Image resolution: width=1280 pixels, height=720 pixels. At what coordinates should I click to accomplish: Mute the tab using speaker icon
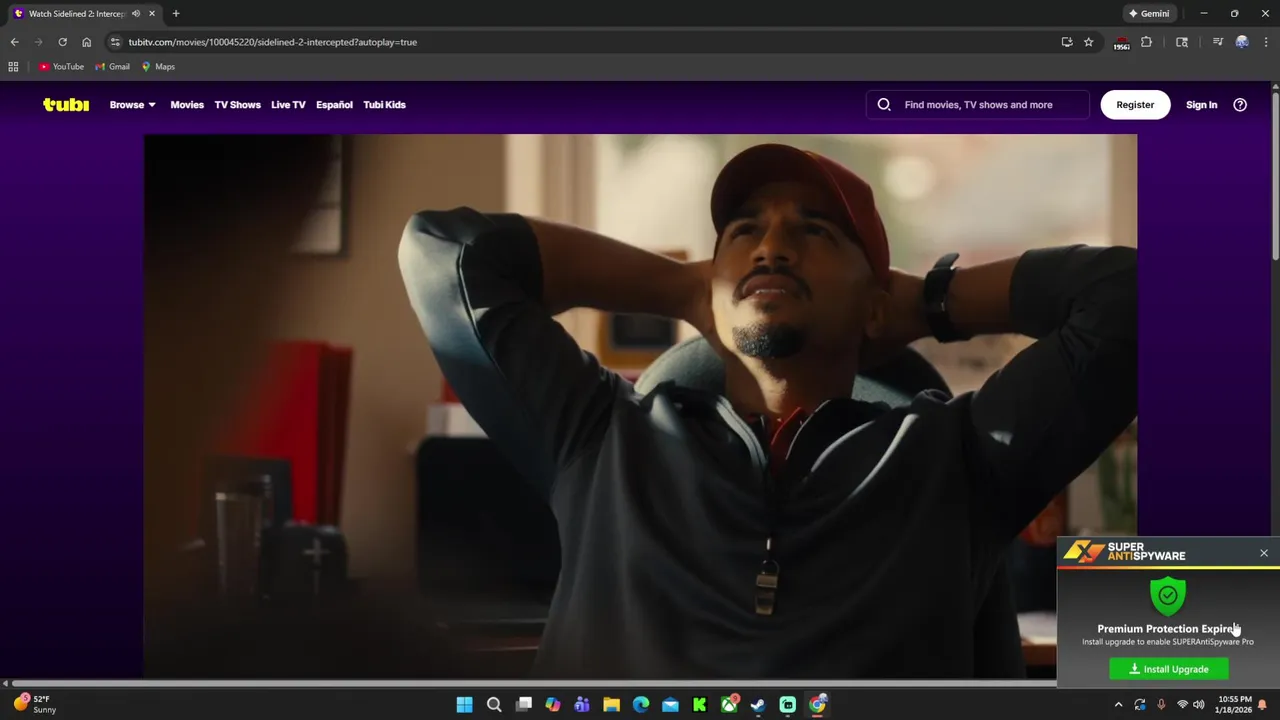[x=136, y=14]
